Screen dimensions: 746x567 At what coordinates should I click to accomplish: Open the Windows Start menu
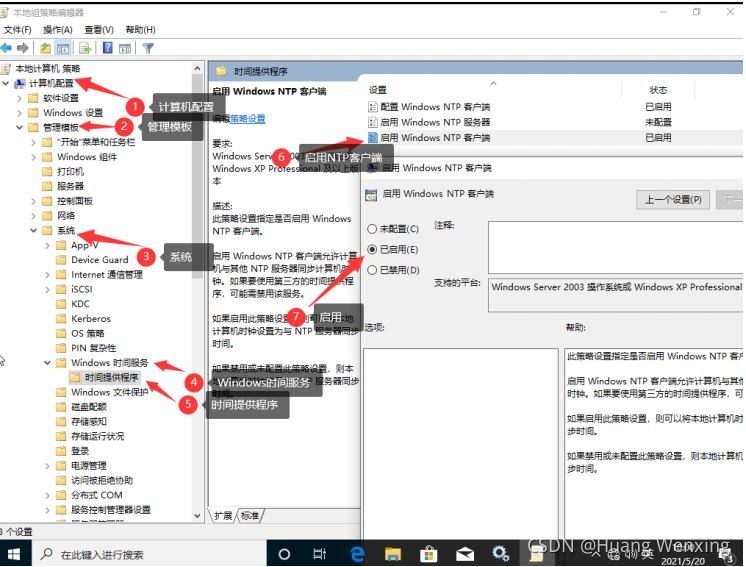coord(14,554)
